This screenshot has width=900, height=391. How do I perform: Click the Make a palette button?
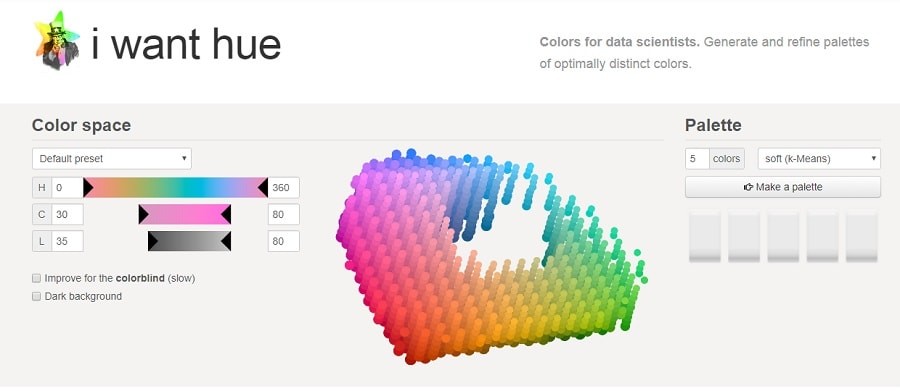pyautogui.click(x=783, y=187)
